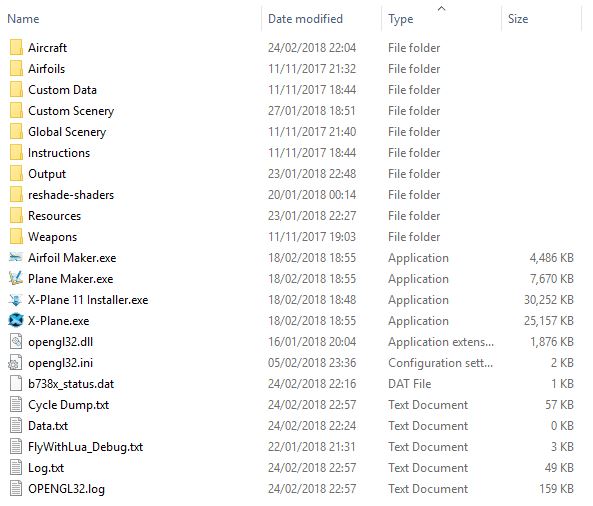This screenshot has width=593, height=506.
Task: Click the Log.txt document icon
Action: tap(16, 467)
